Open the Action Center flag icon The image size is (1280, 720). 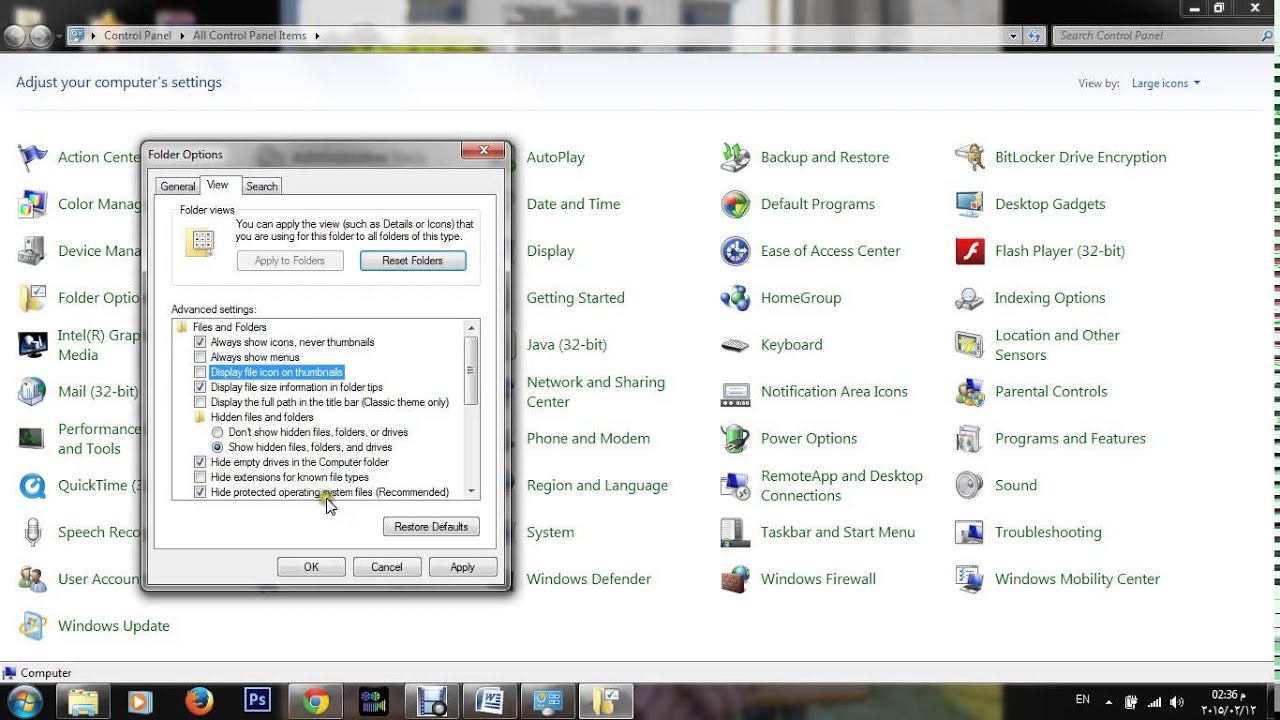[33, 157]
